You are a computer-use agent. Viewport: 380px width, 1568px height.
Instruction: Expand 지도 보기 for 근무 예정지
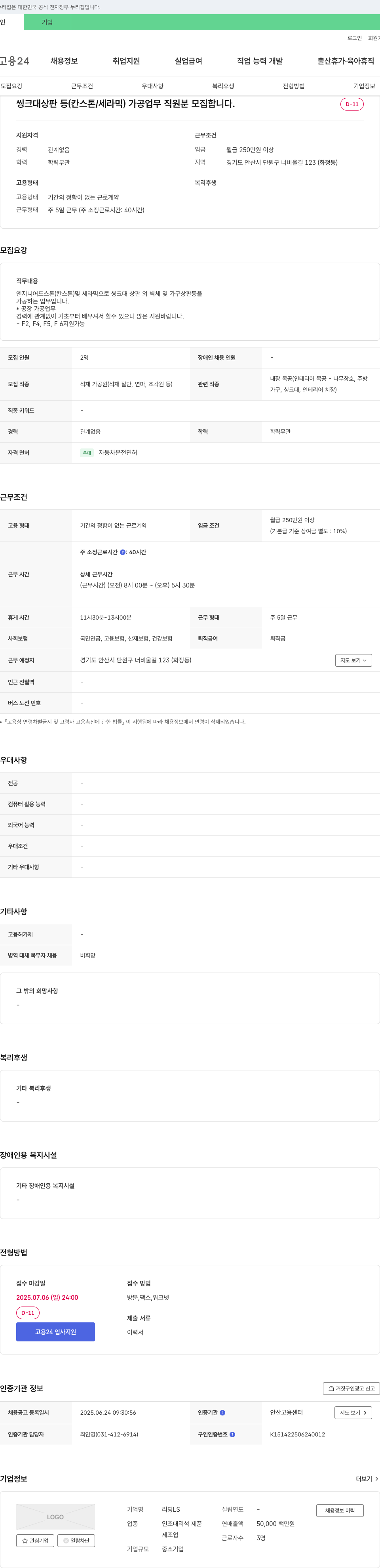tap(353, 660)
